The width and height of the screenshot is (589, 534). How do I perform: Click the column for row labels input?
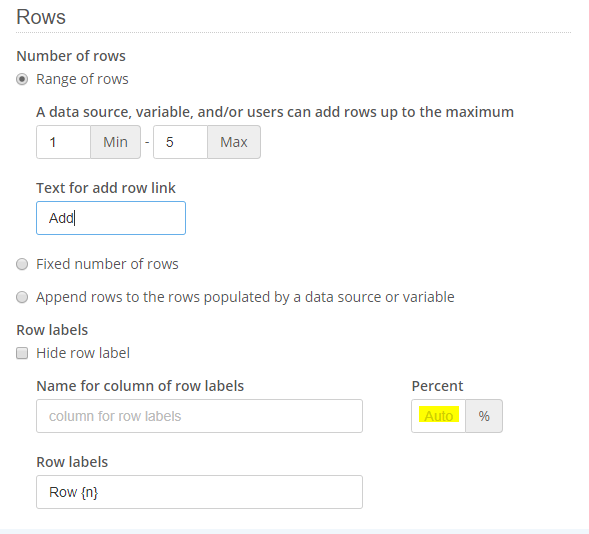pos(199,416)
